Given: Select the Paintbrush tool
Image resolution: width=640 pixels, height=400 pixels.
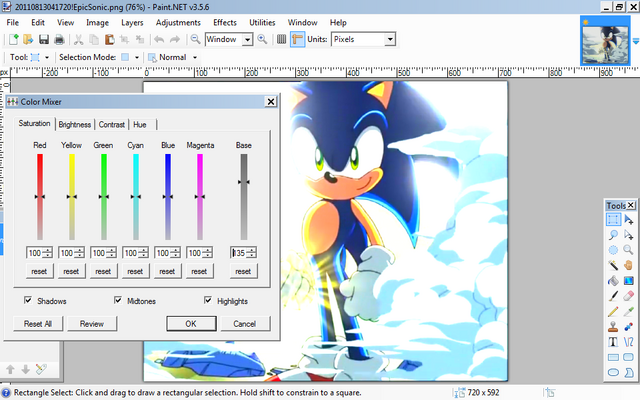Looking at the screenshot, I should pos(613,296).
